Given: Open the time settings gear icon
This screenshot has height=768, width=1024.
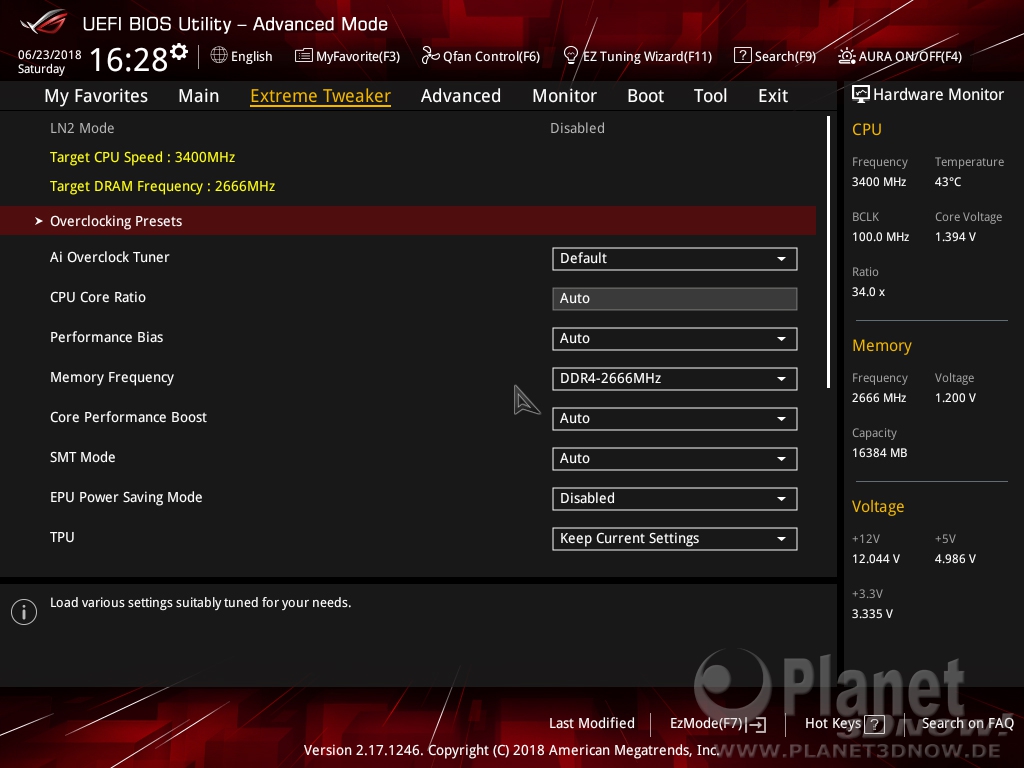Looking at the screenshot, I should (179, 52).
